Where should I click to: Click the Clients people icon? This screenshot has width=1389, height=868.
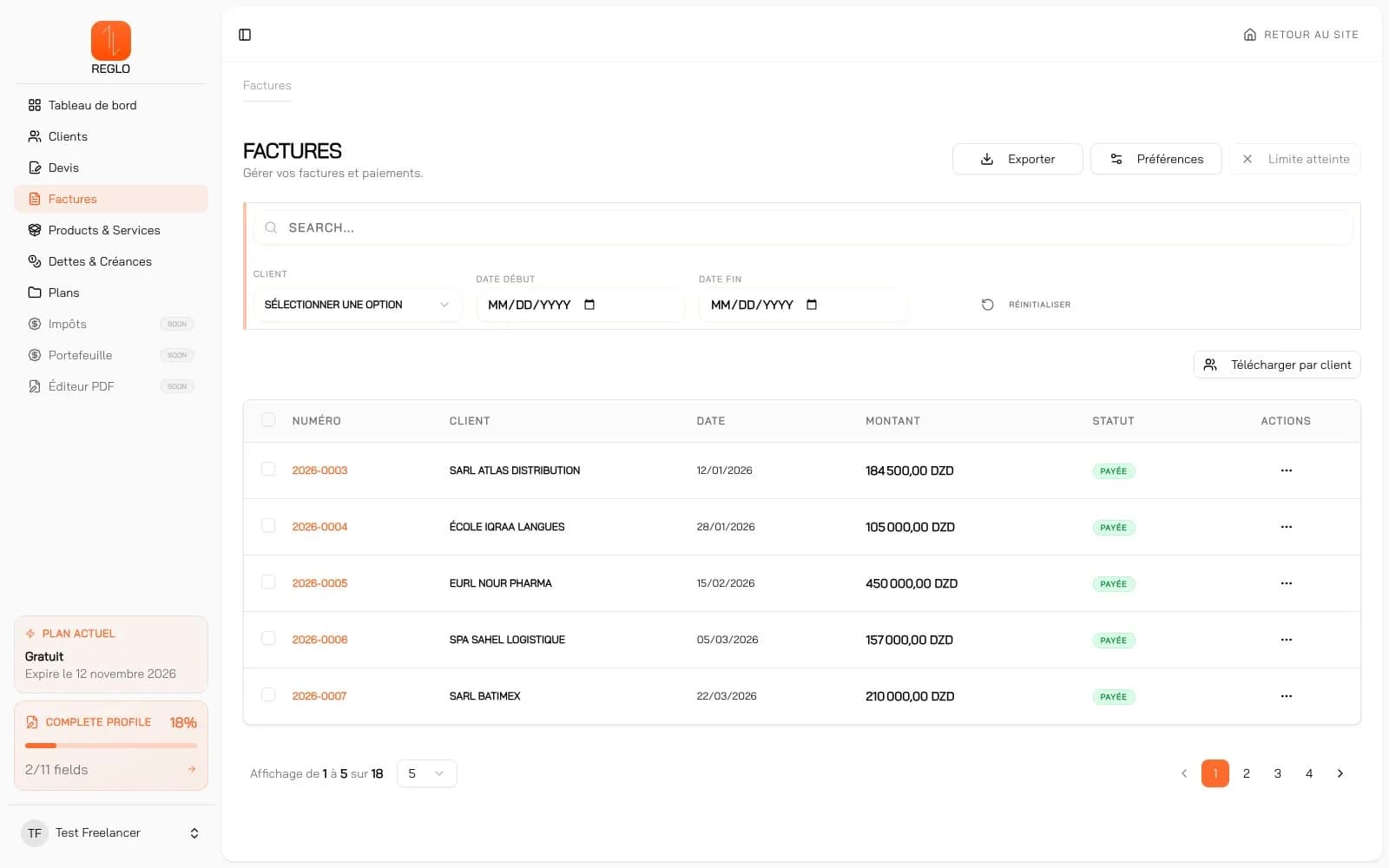point(35,136)
